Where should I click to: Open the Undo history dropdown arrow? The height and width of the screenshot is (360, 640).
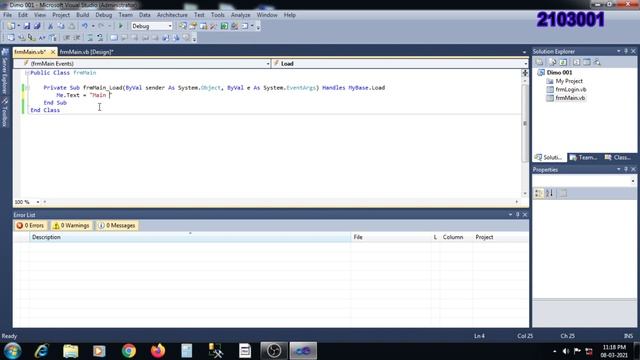pos(93,26)
